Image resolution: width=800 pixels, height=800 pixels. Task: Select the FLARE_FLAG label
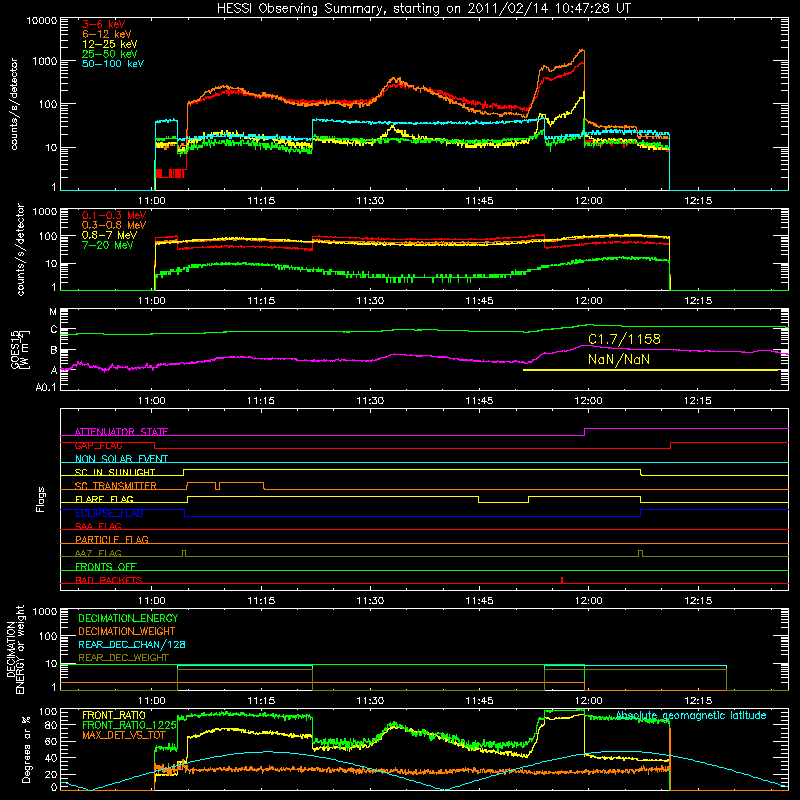104,499
